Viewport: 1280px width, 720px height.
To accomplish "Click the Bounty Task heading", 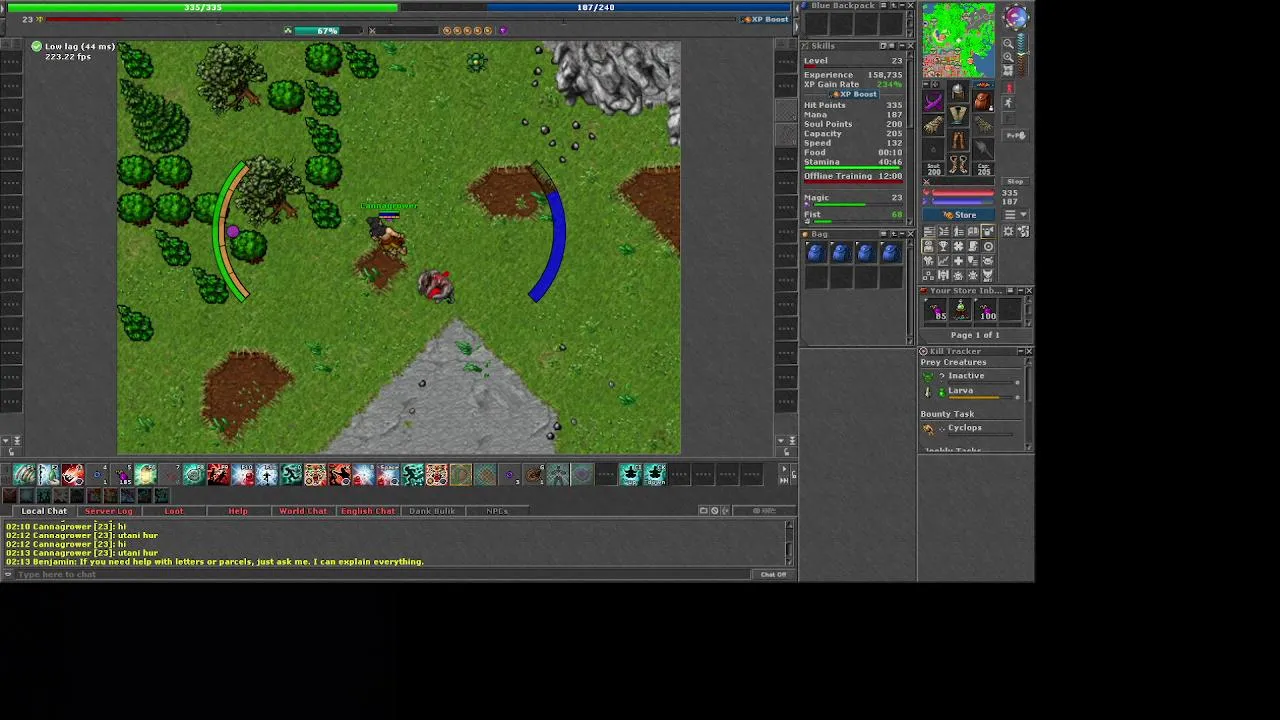I will tap(947, 414).
